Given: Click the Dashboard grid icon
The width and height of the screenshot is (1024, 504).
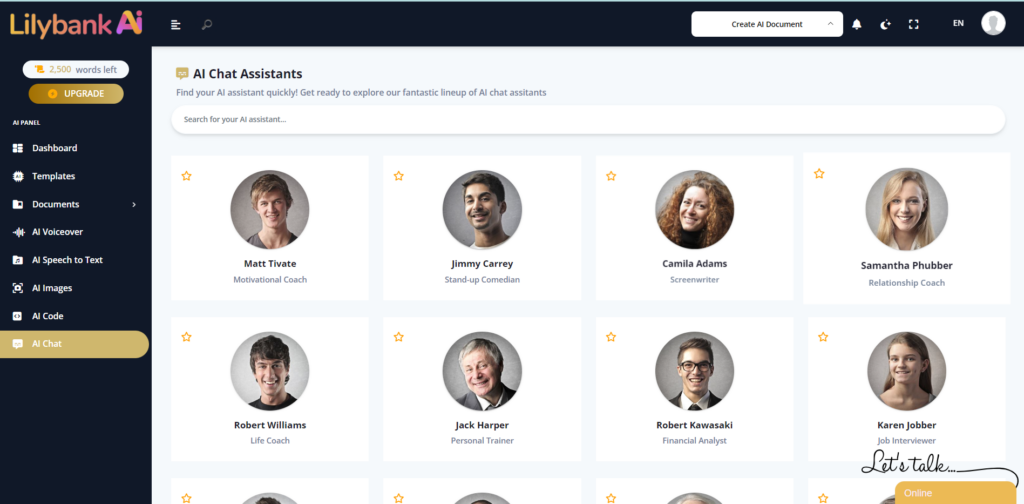Looking at the screenshot, I should click(18, 148).
